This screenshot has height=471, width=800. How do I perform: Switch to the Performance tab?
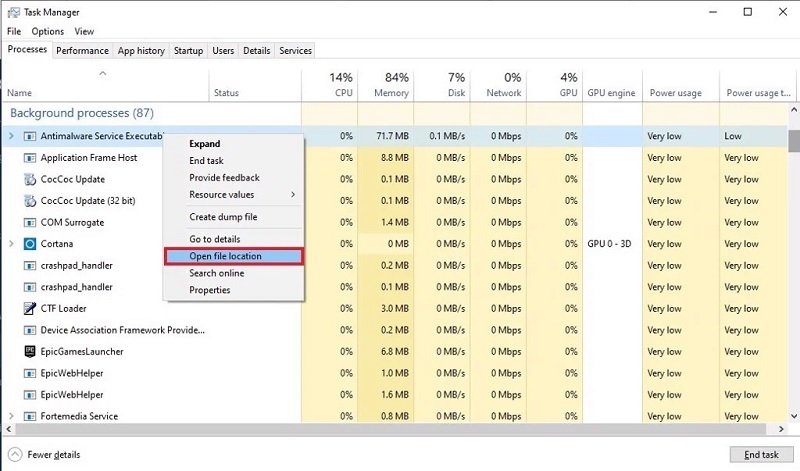(82, 51)
